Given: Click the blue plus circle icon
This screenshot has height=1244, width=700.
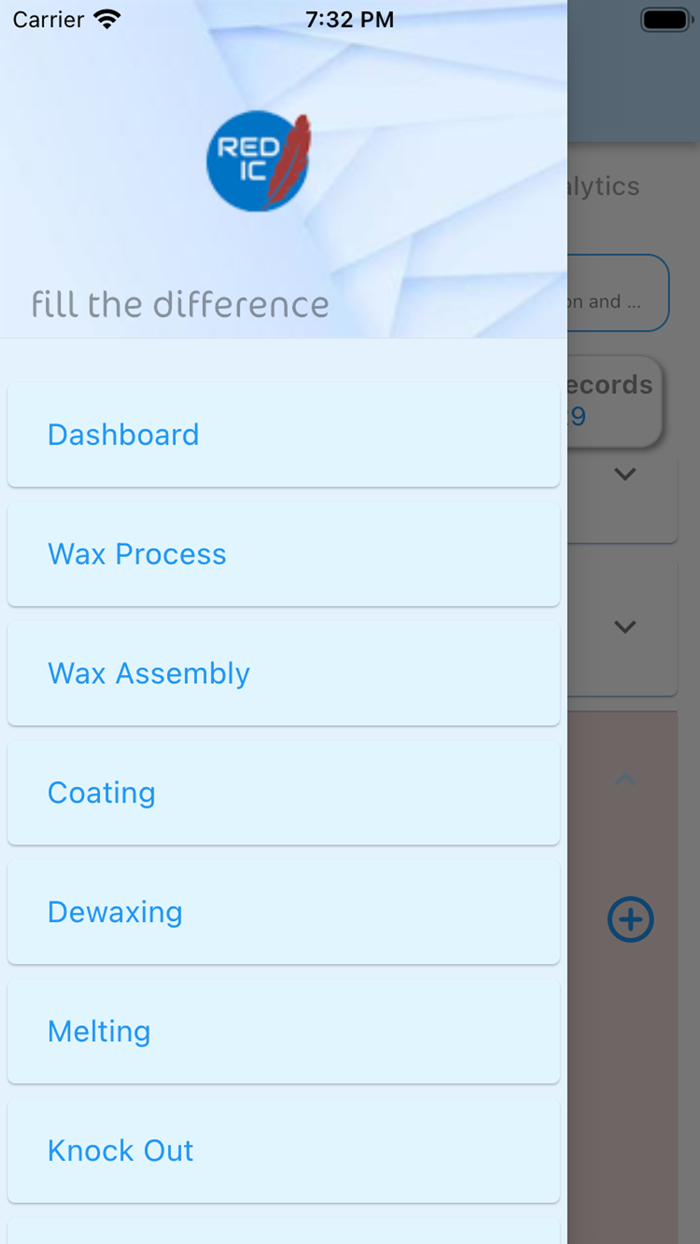Looking at the screenshot, I should (x=630, y=920).
